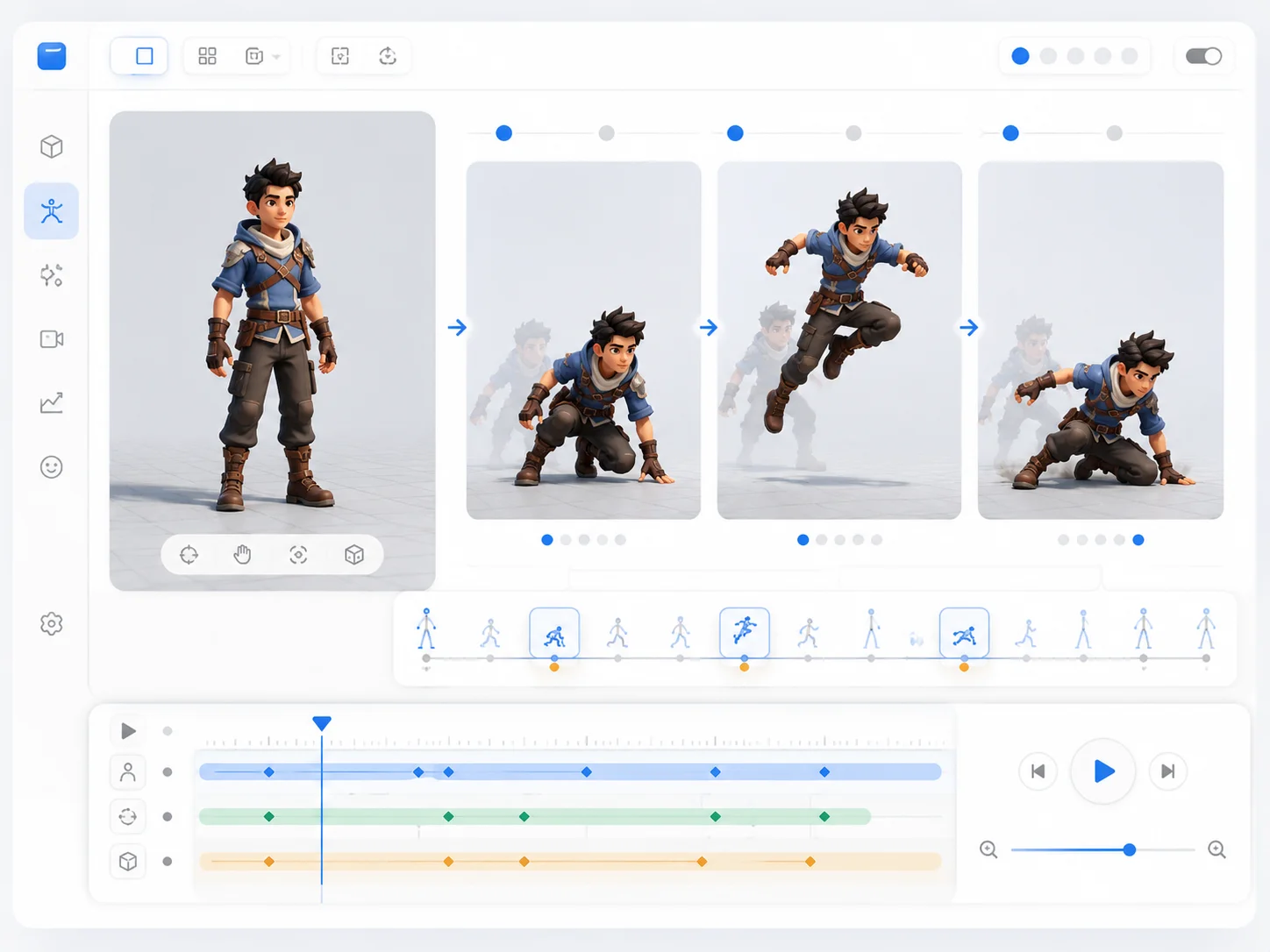Select gray dot above landing pose card
The image size is (1270, 952).
[x=1114, y=133]
